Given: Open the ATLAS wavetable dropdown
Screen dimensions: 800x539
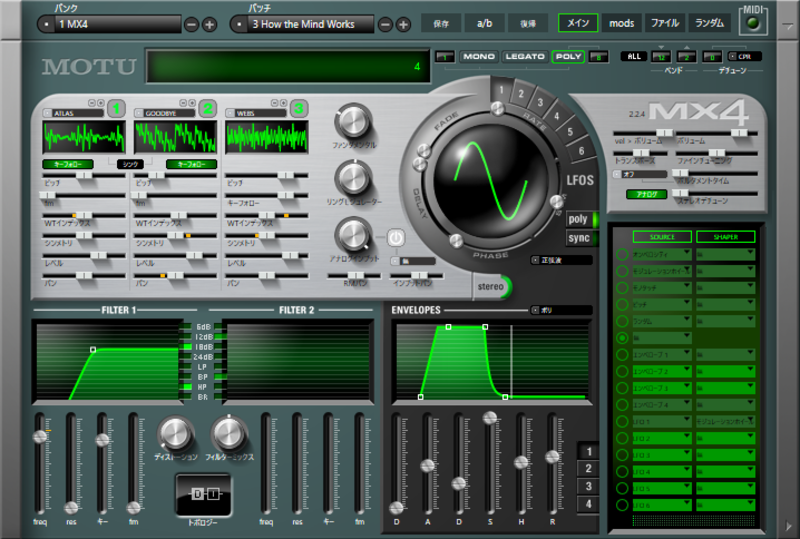Looking at the screenshot, I should pyautogui.click(x=73, y=113).
